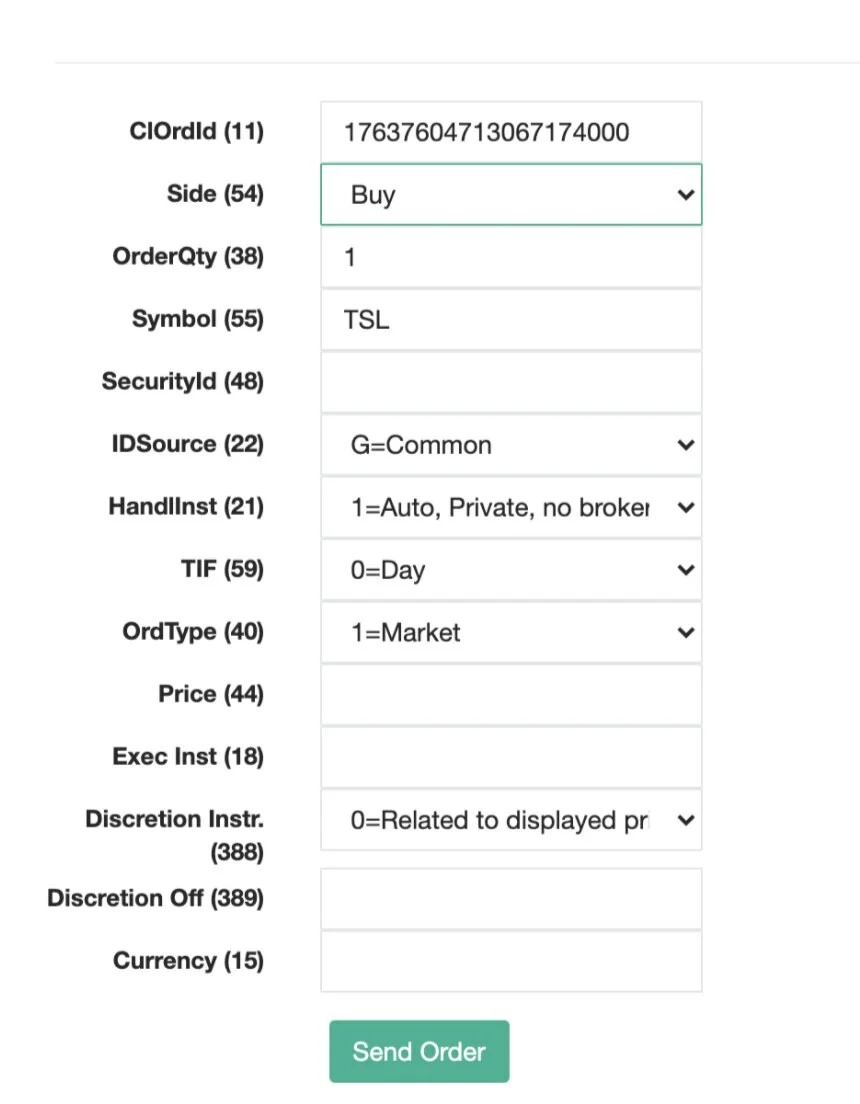
Task: Change OrdType (40) from 1=Market
Action: click(511, 632)
